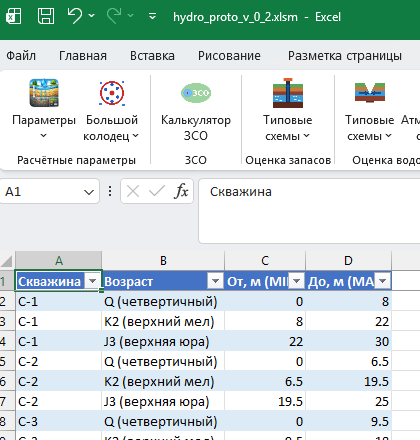Open filter dropdown for От, м column
Screen dimensions: 420x440
click(x=296, y=281)
